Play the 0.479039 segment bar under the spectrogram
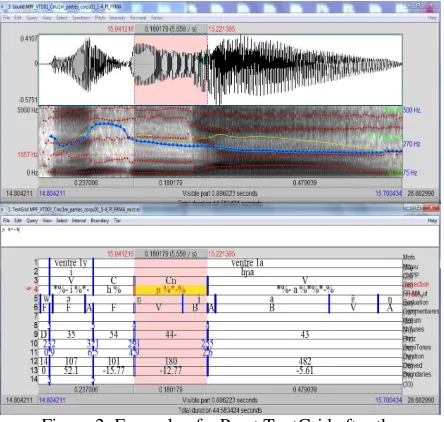 click(305, 183)
